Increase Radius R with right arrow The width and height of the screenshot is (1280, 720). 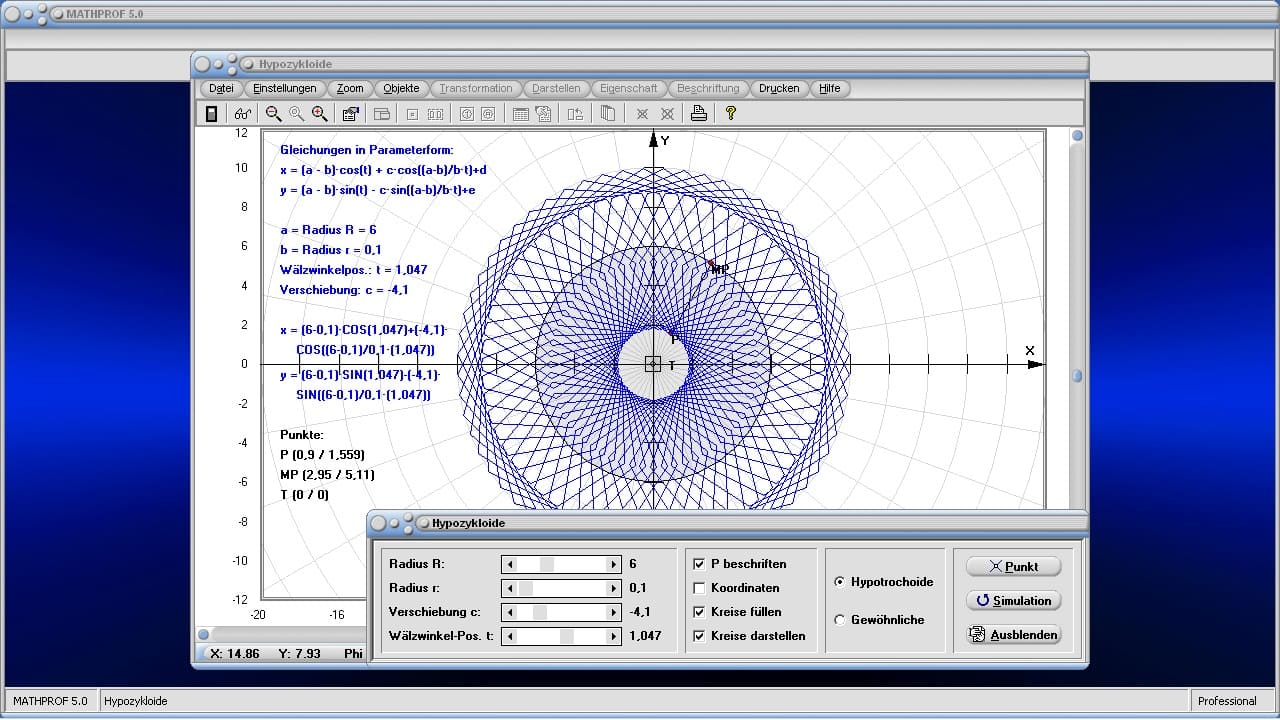pos(613,564)
